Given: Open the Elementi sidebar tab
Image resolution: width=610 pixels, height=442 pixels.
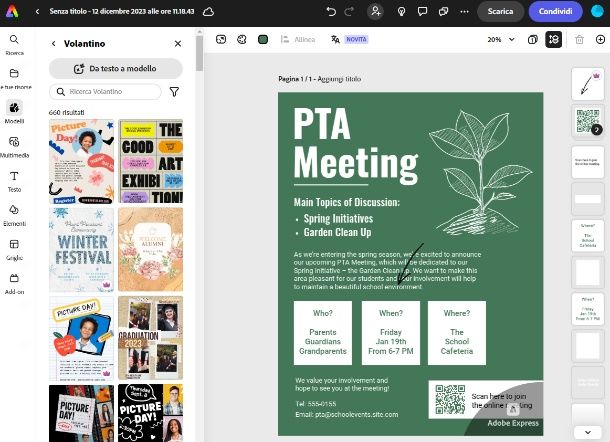Looking at the screenshot, I should pos(14,215).
